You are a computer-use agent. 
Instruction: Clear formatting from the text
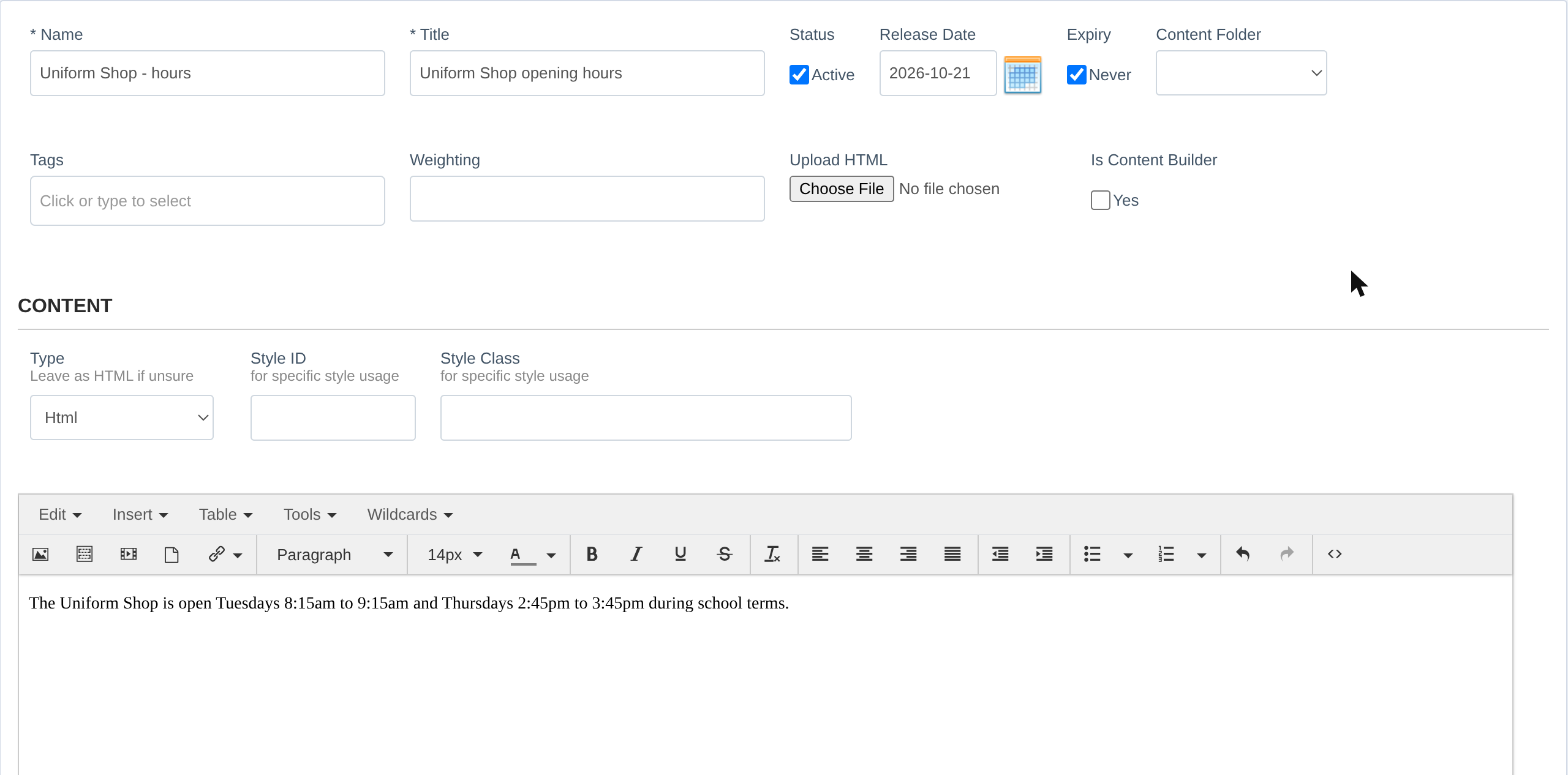click(x=773, y=554)
